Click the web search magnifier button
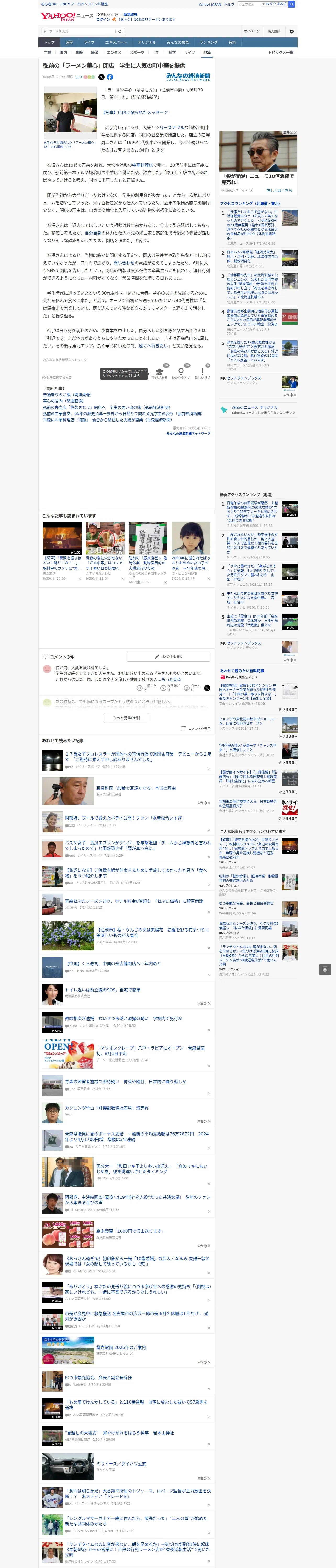Image resolution: width=336 pixels, height=1568 pixels. (x=292, y=4)
